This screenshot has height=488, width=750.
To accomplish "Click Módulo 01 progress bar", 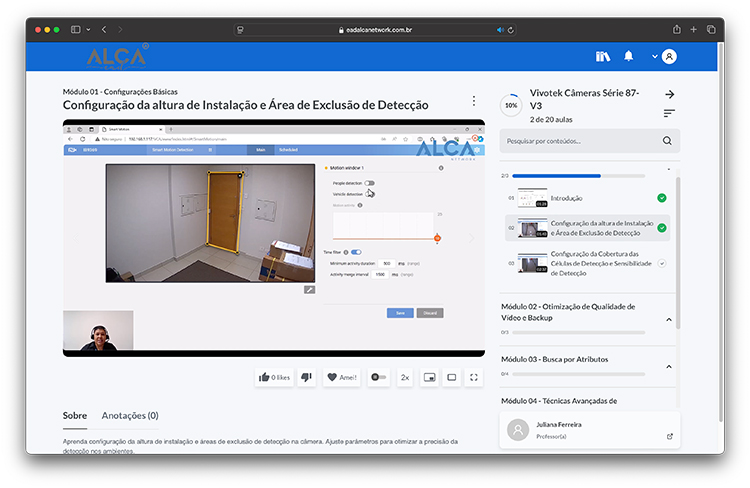I will pos(578,176).
